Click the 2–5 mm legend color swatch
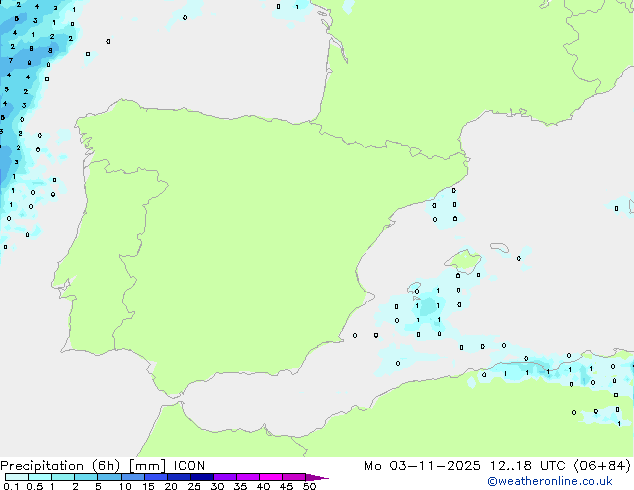 [x=86, y=477]
